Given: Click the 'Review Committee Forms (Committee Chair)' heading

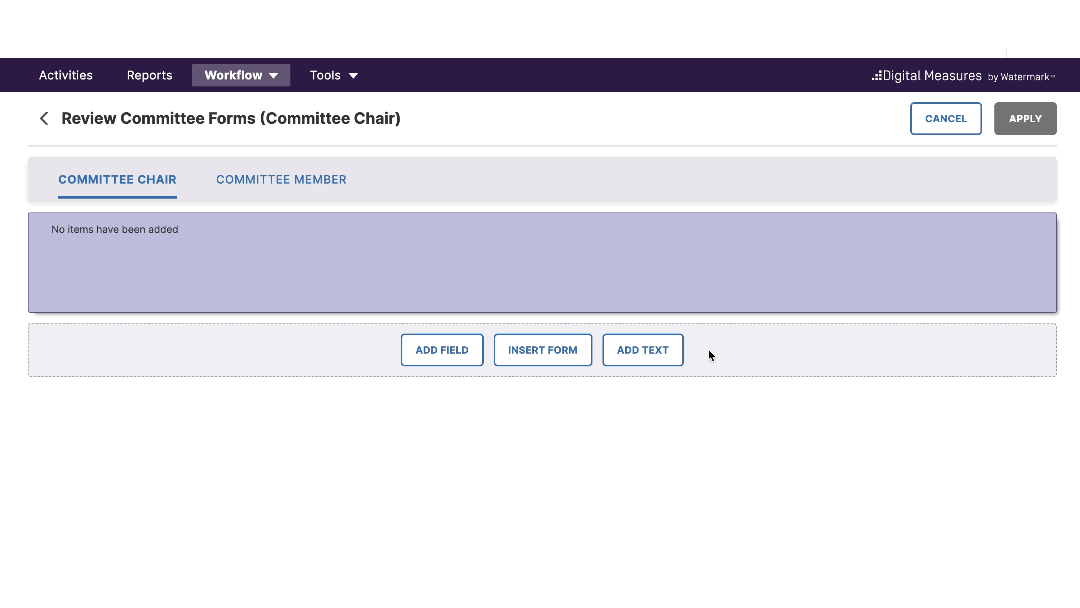Looking at the screenshot, I should 231,118.
